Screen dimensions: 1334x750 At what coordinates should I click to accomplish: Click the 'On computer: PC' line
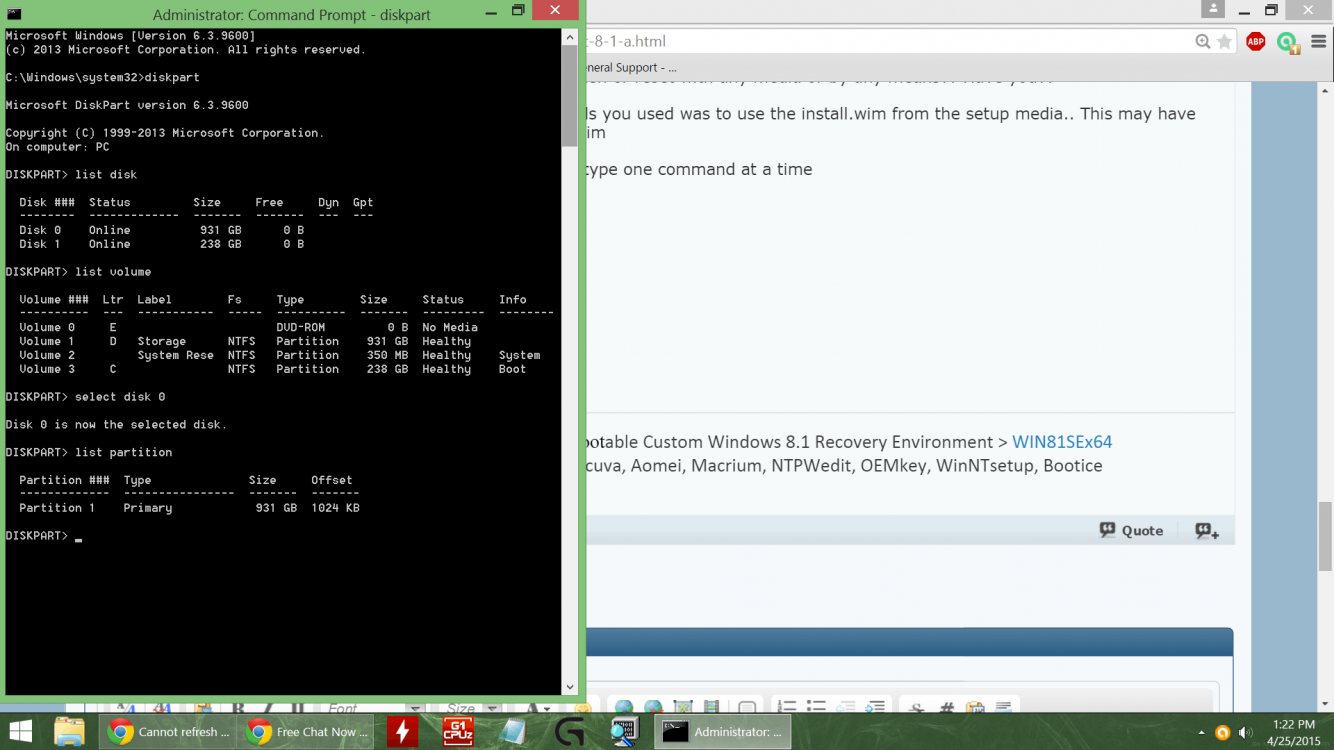pyautogui.click(x=57, y=147)
